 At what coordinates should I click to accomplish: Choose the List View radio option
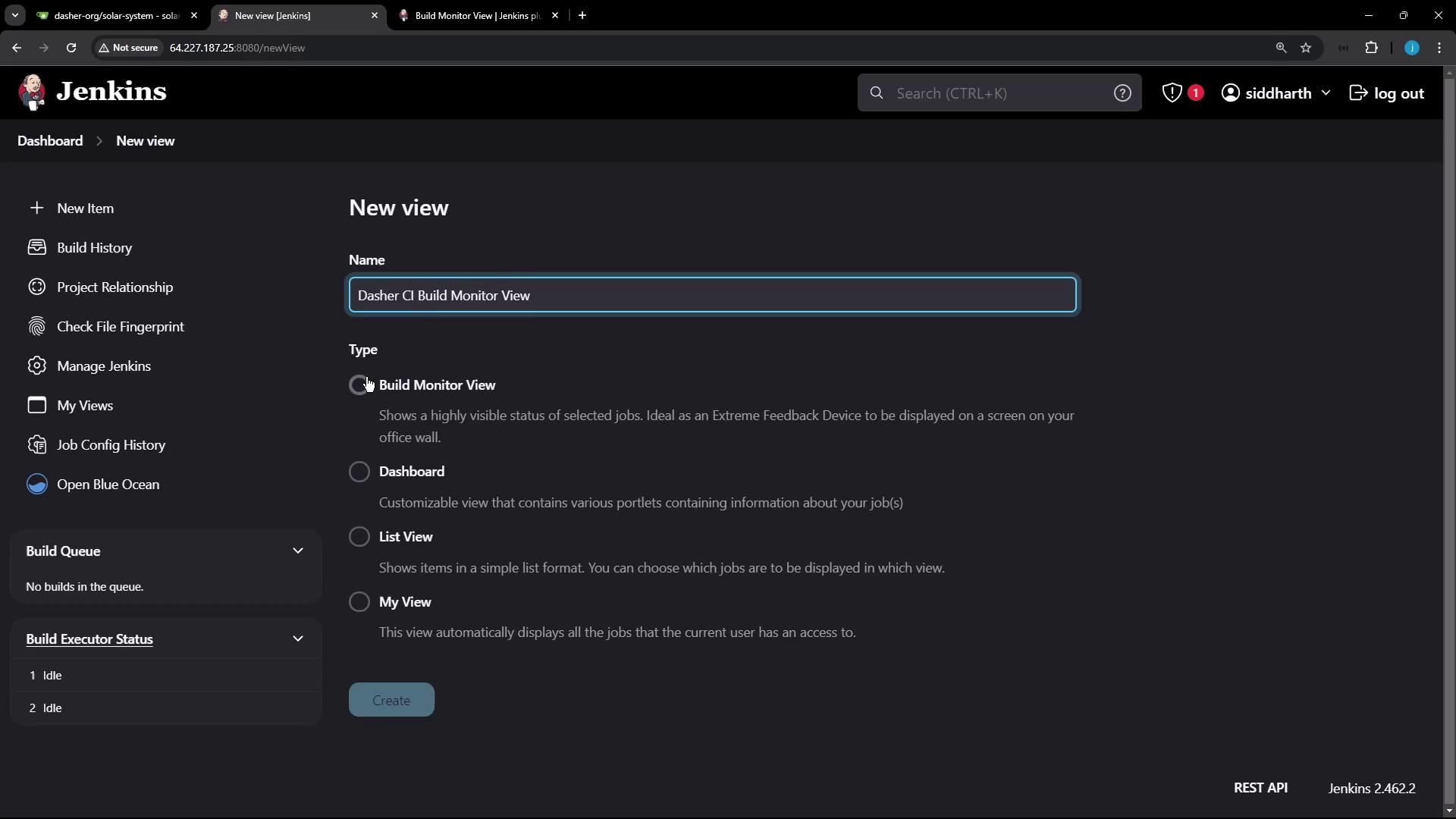tap(359, 537)
